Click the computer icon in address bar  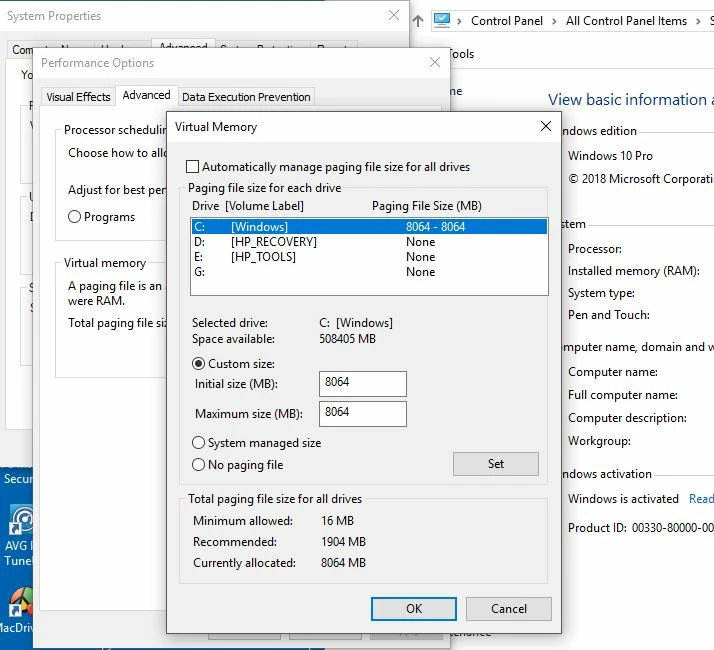click(x=442, y=20)
